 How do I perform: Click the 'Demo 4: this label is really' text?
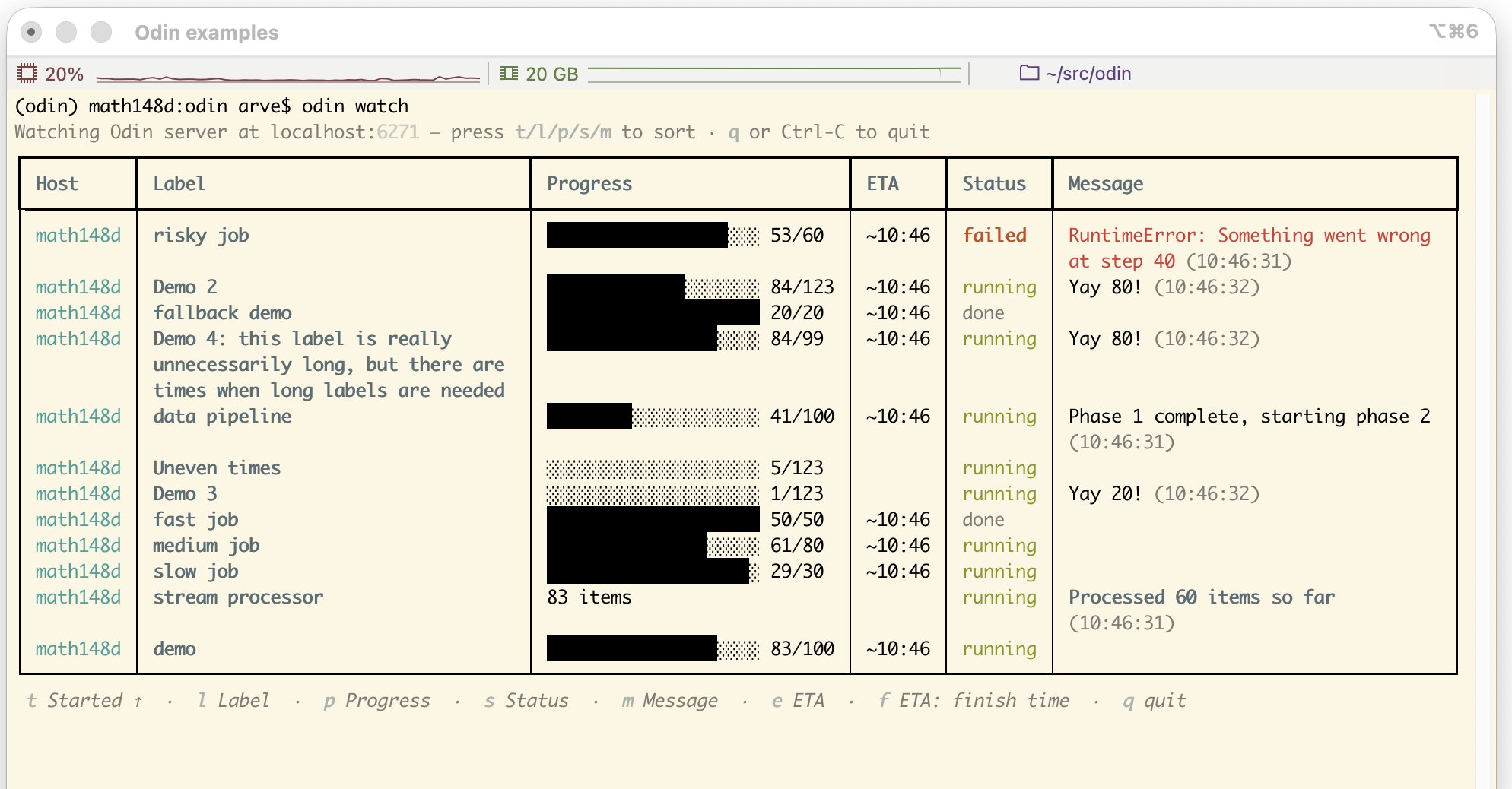[303, 339]
